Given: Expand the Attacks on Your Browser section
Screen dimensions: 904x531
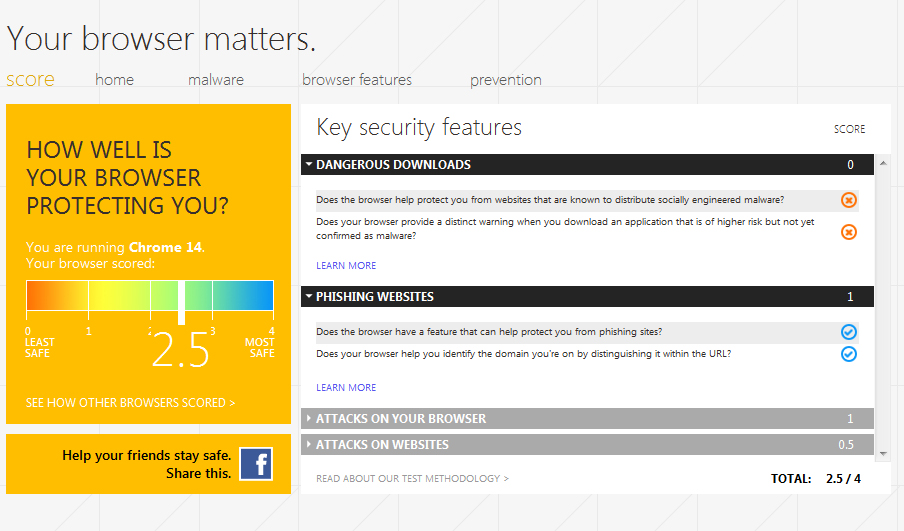Looking at the screenshot, I should click(x=587, y=419).
